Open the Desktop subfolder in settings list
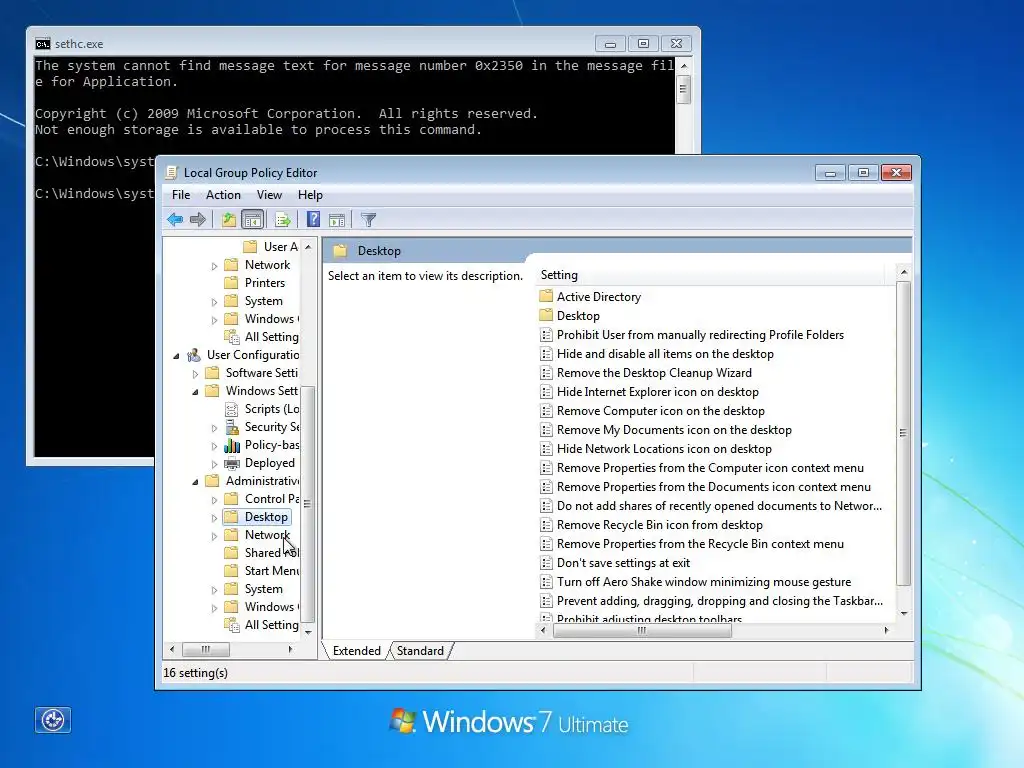 click(578, 316)
